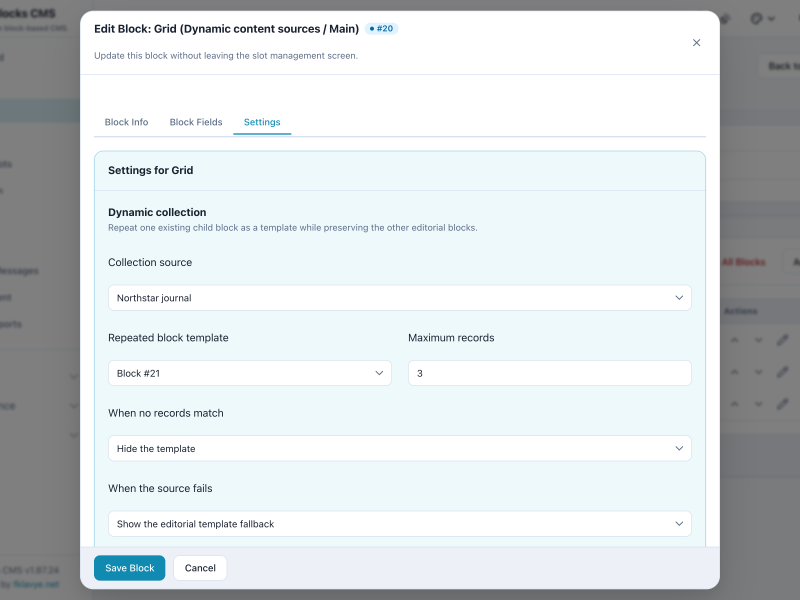Close the Edit Block dialog
Image resolution: width=800 pixels, height=600 pixels.
pyautogui.click(x=696, y=43)
